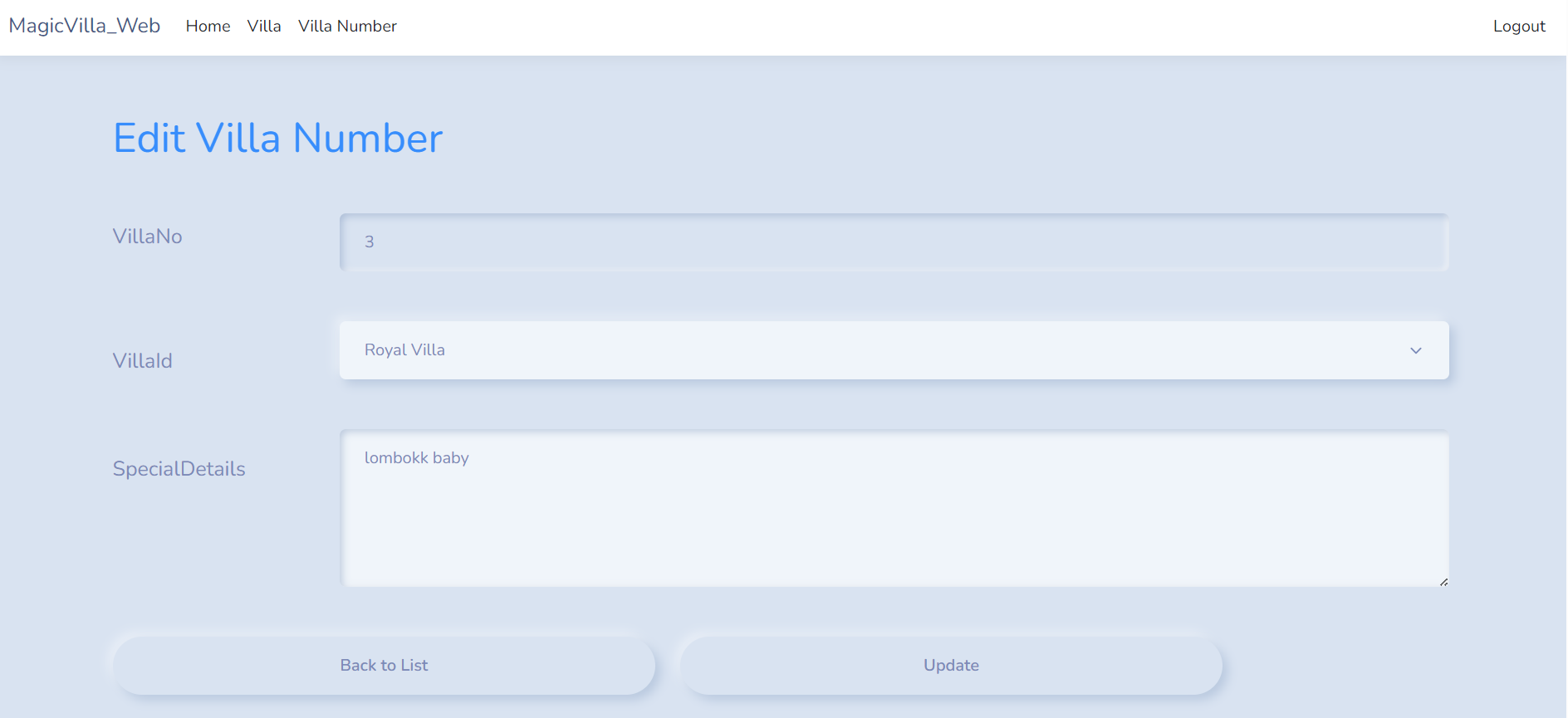The image size is (1568, 718).
Task: Click the Edit Villa Number heading
Action: coord(277,138)
